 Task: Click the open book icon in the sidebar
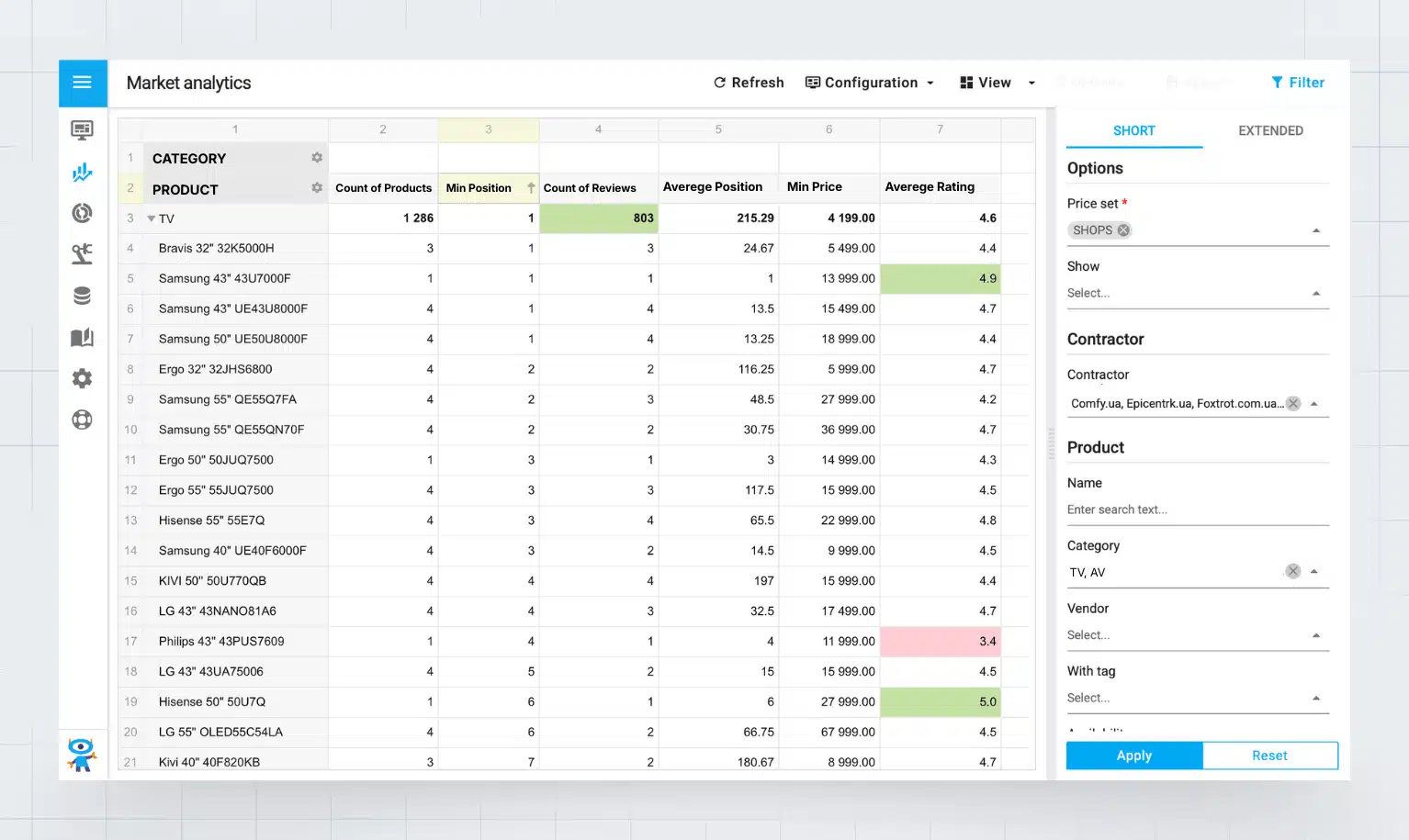[x=82, y=337]
